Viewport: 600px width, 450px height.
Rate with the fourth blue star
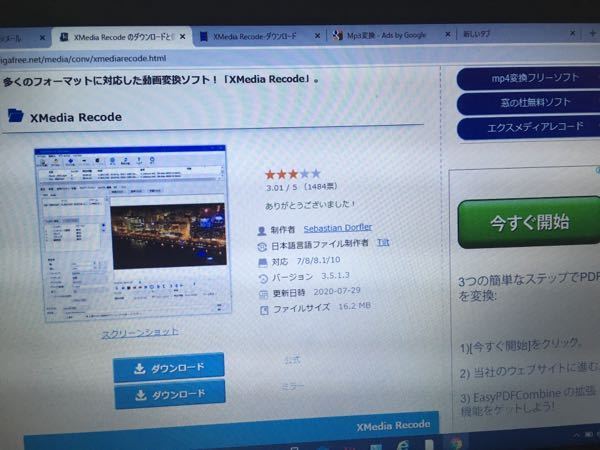[305, 174]
